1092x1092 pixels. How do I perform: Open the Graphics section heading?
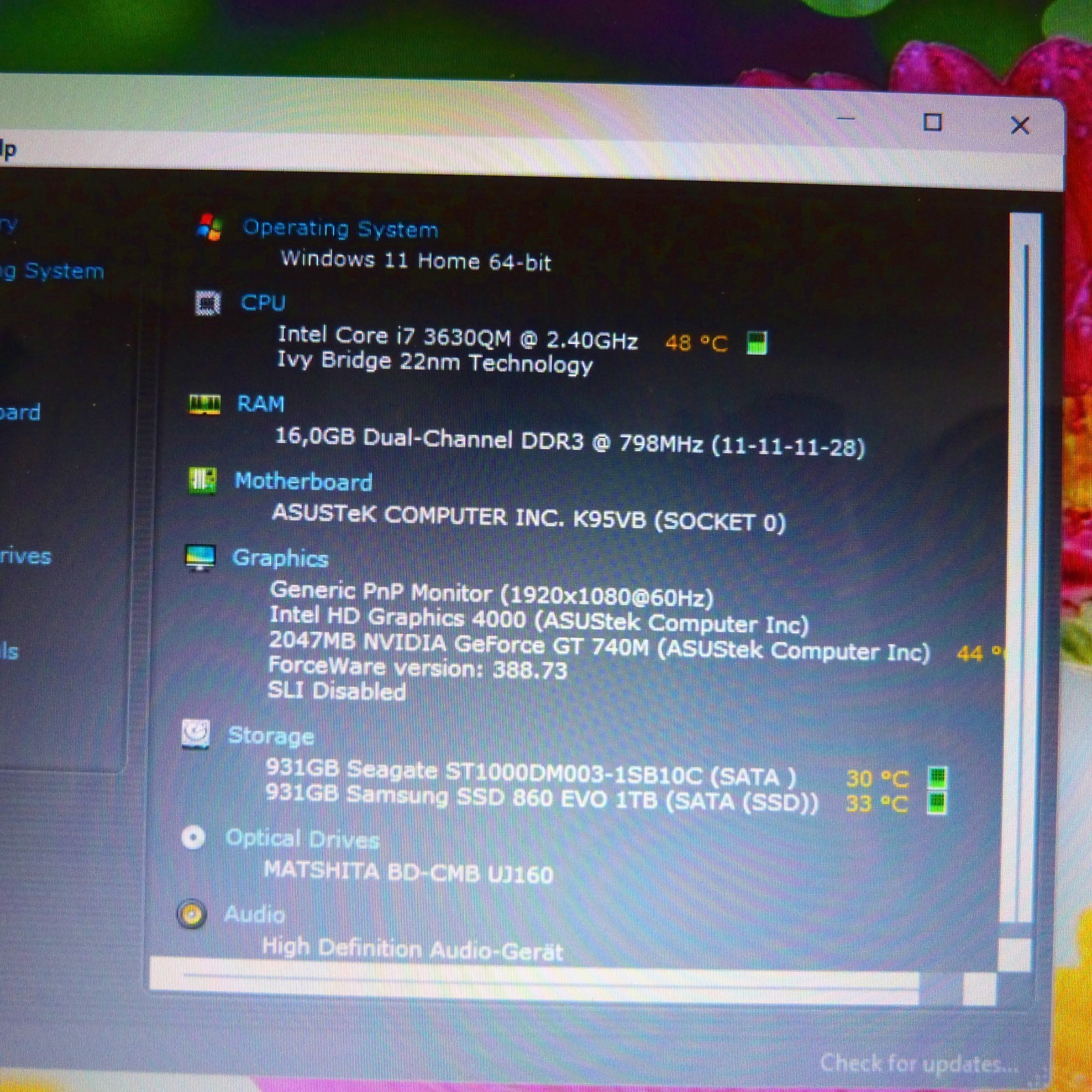coord(280,558)
